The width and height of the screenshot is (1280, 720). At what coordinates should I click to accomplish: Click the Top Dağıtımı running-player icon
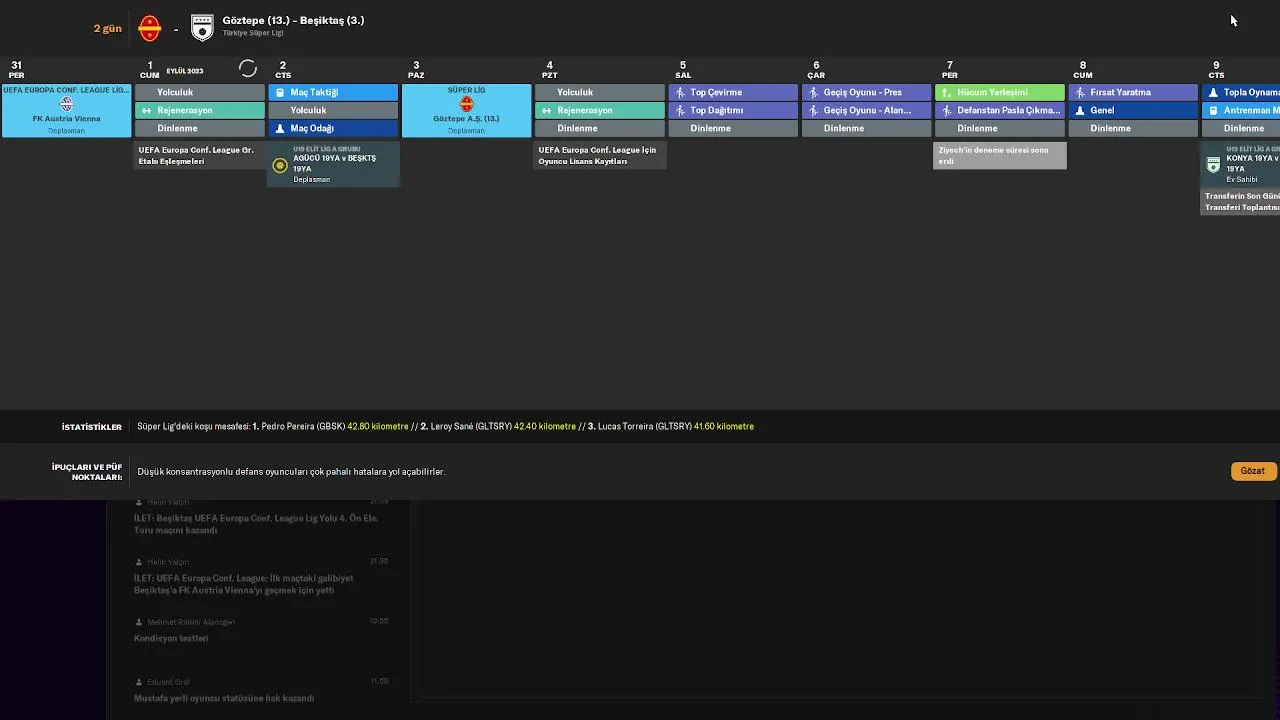[680, 110]
